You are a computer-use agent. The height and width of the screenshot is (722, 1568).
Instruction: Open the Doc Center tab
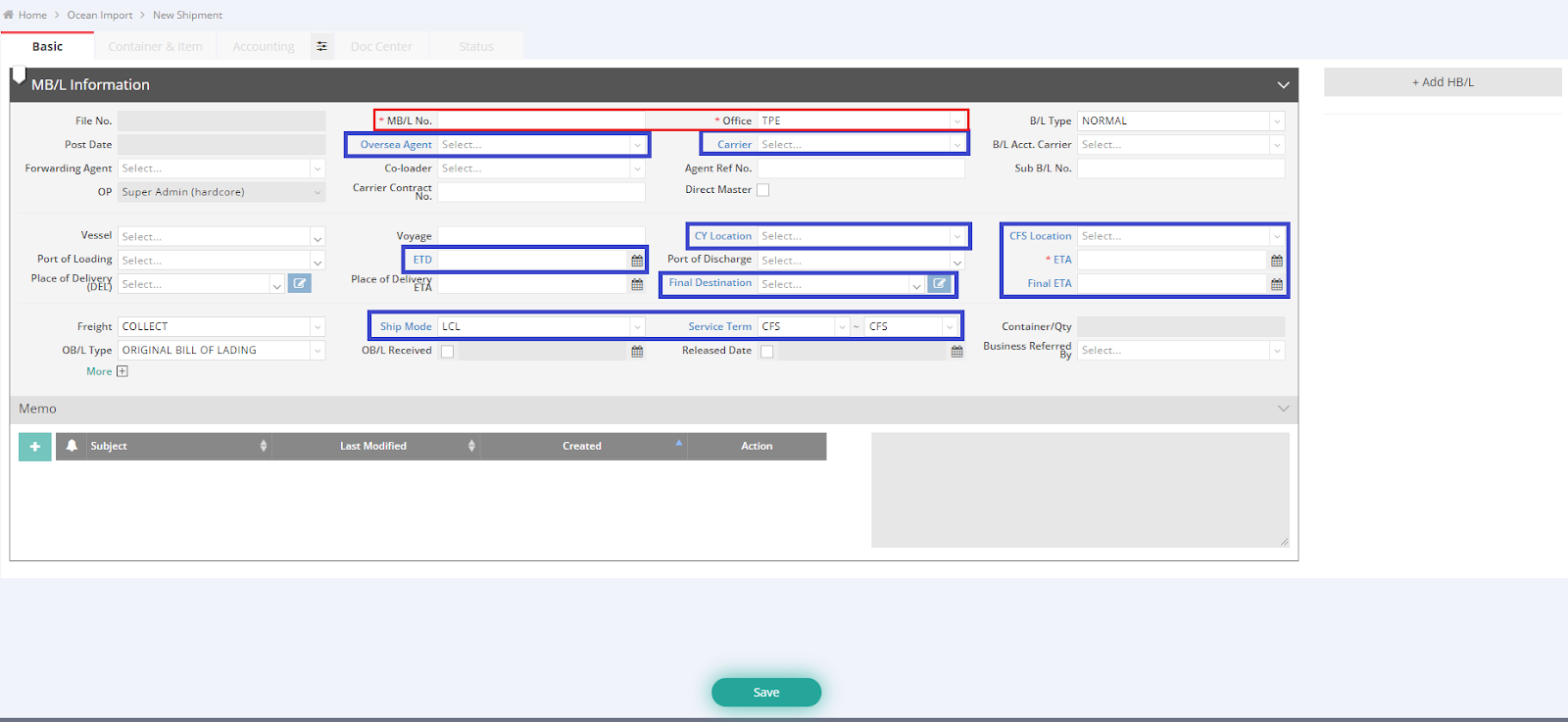click(x=381, y=46)
